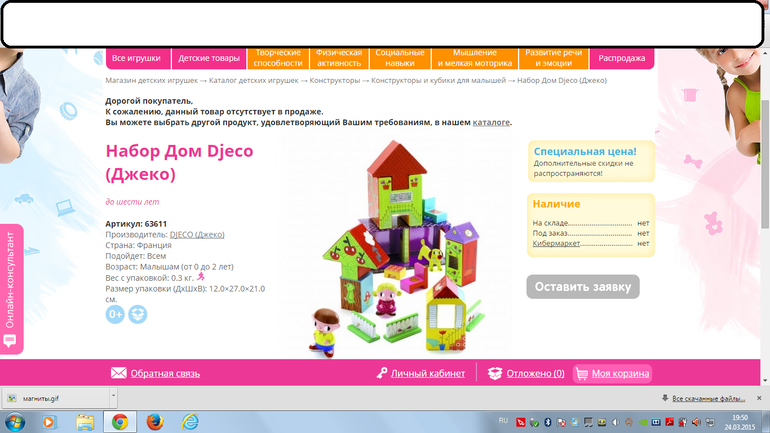Open Internet Explorer from the taskbar
Image resolution: width=770 pixels, height=433 pixels.
(50, 422)
